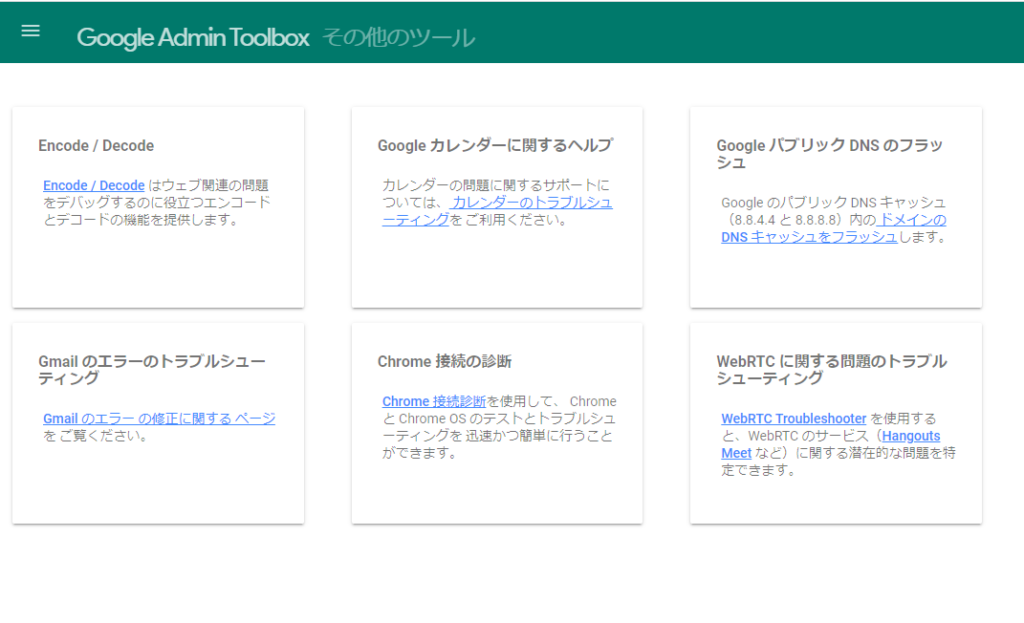
Task: Open the WebRTC Troubleshooter link
Action: pos(794,418)
